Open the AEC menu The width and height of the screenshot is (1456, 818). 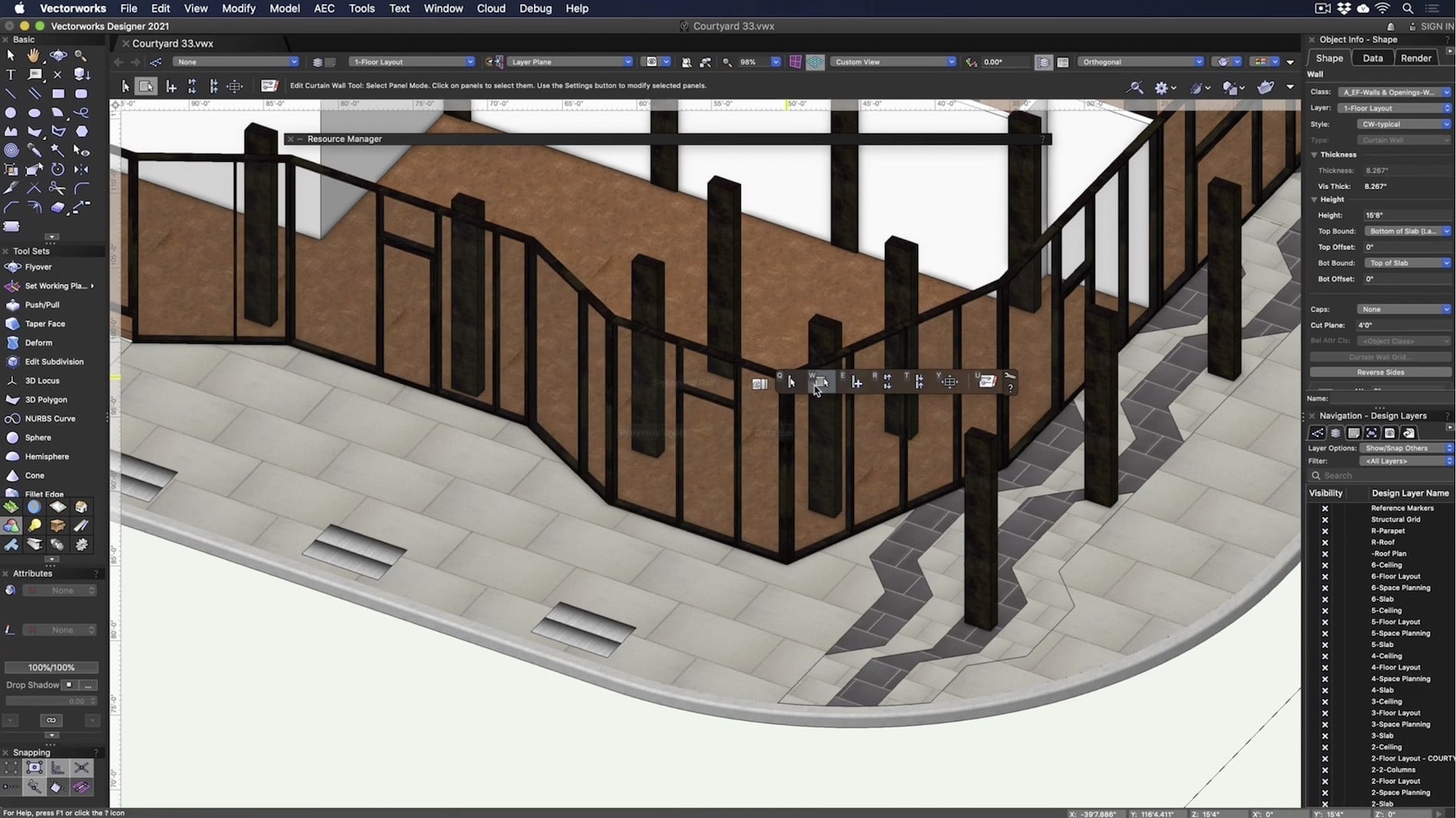point(324,8)
